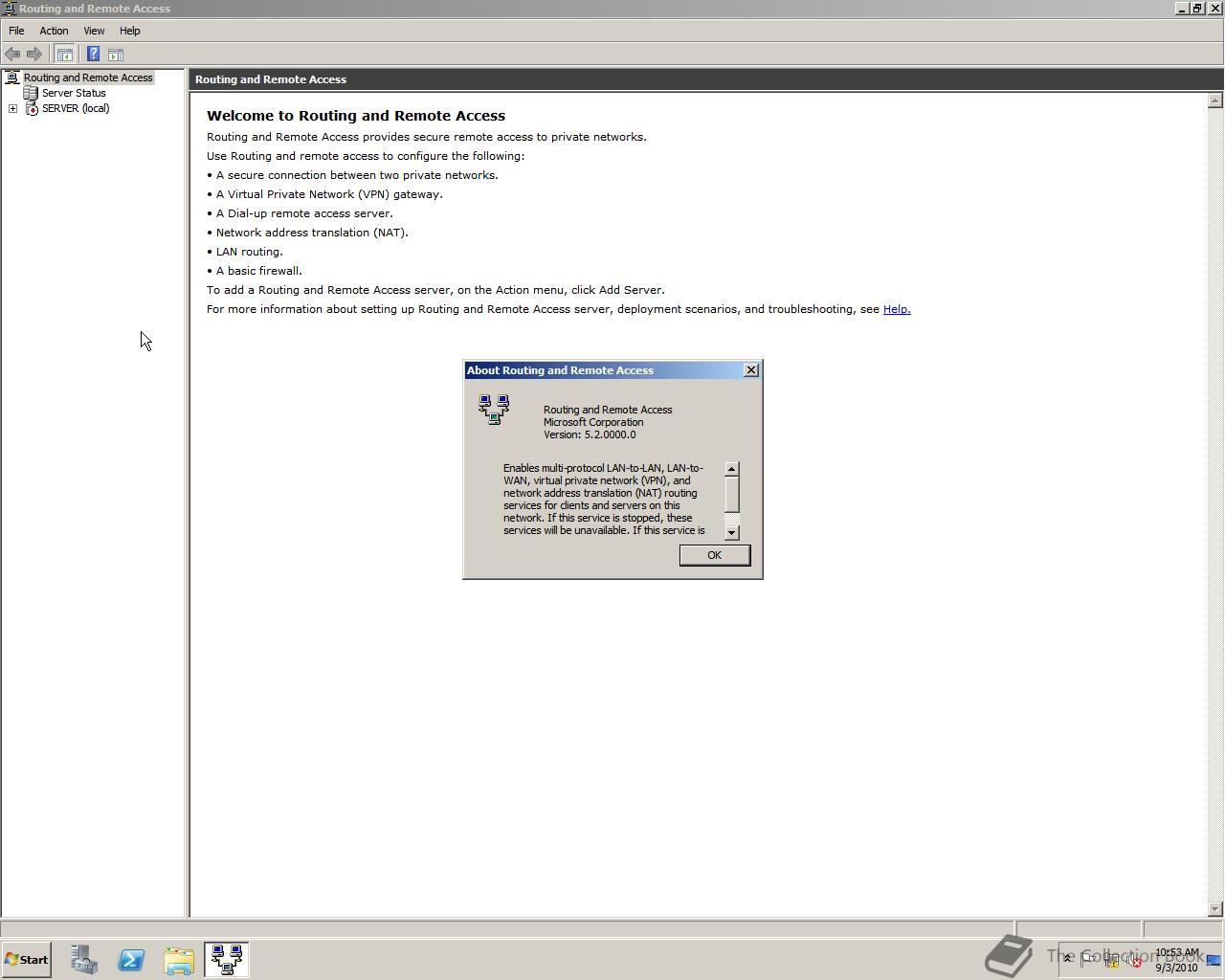Click the Routing and Remote Access root node icon
1225x980 pixels.
click(x=12, y=78)
